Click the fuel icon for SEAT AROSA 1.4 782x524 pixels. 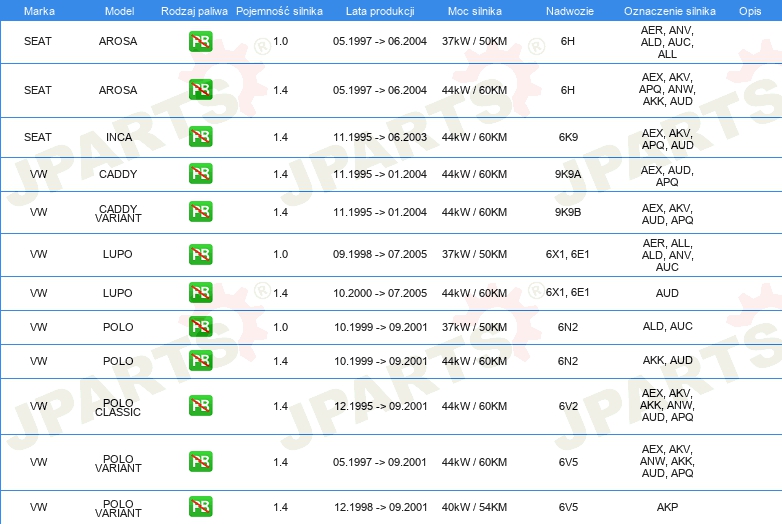[200, 90]
